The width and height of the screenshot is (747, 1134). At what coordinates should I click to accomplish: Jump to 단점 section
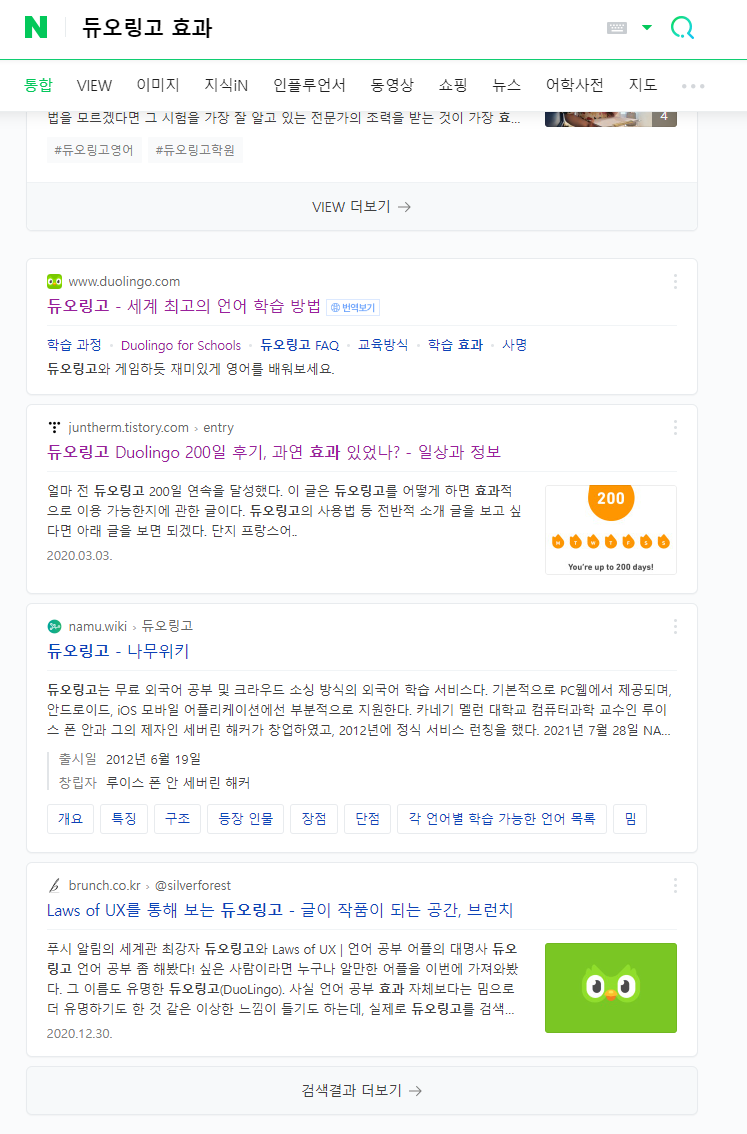[367, 819]
